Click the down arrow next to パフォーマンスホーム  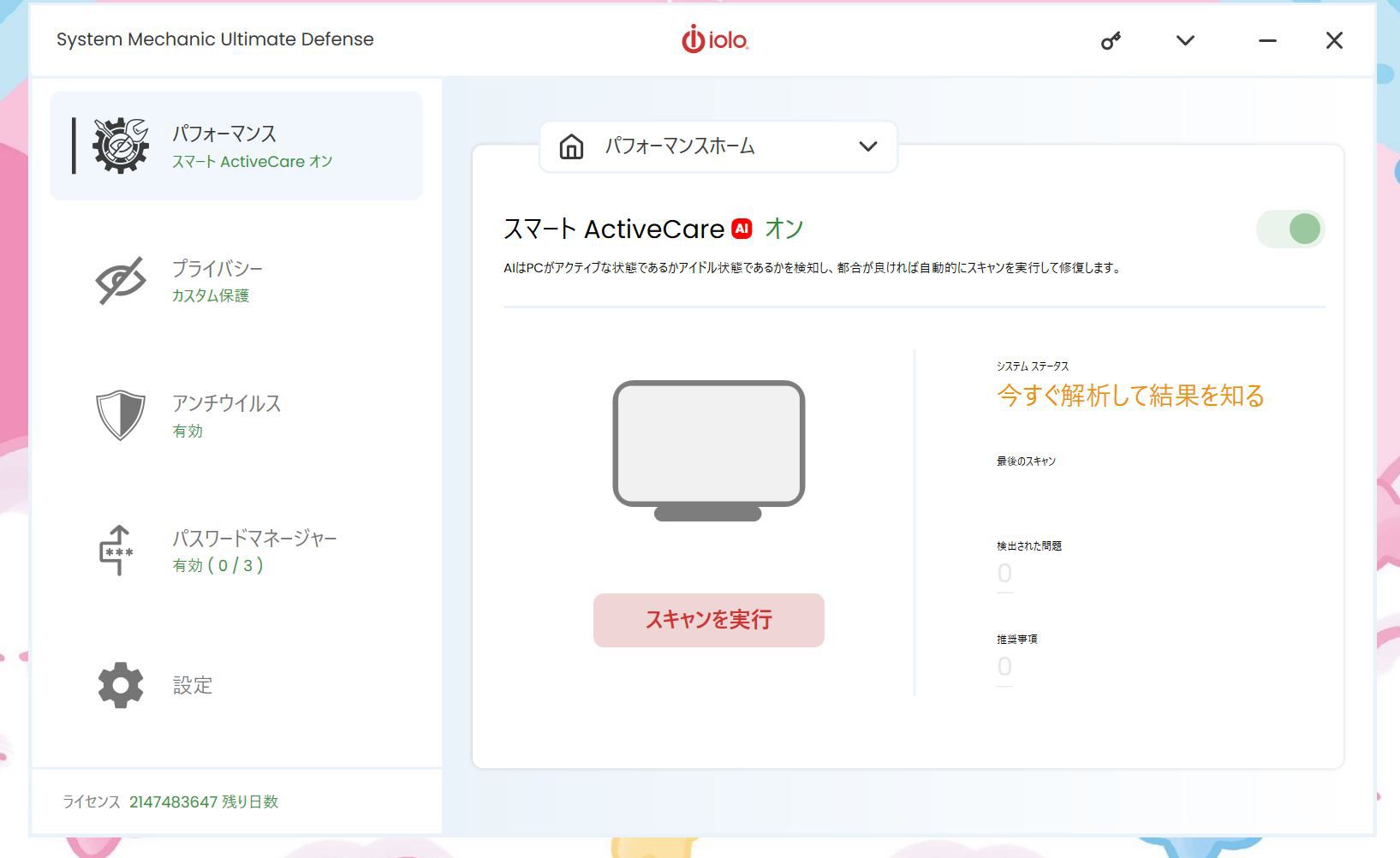[x=868, y=146]
